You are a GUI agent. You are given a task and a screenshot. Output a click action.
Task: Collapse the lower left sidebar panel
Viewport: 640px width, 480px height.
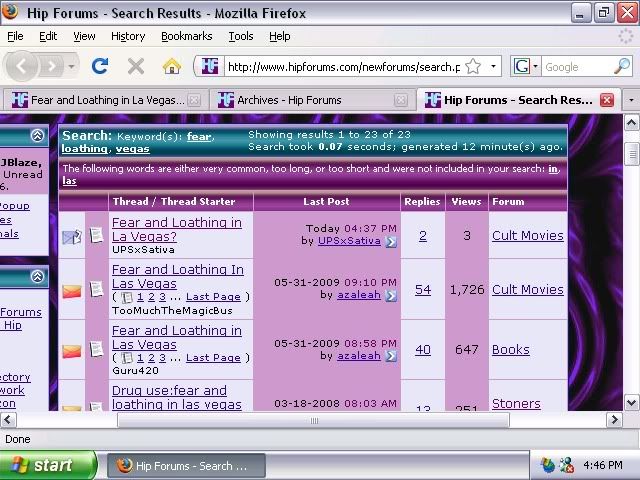[x=37, y=277]
